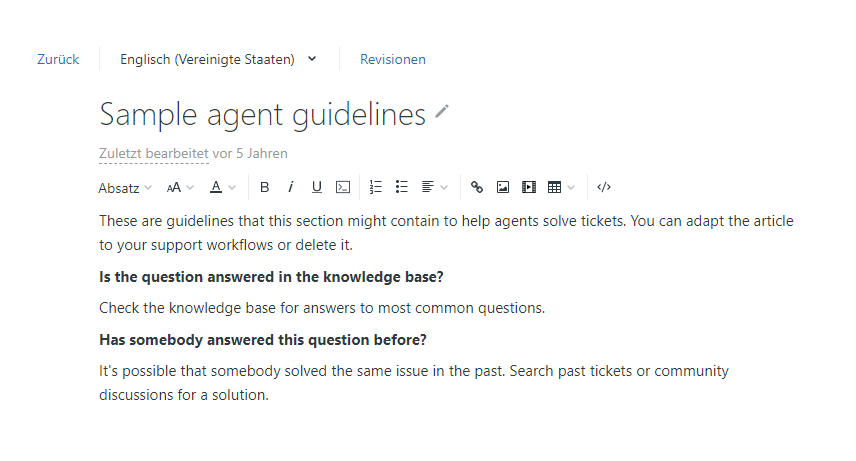This screenshot has height=461, width=856.
Task: Open the Absatz paragraph style dropdown
Action: pos(125,187)
